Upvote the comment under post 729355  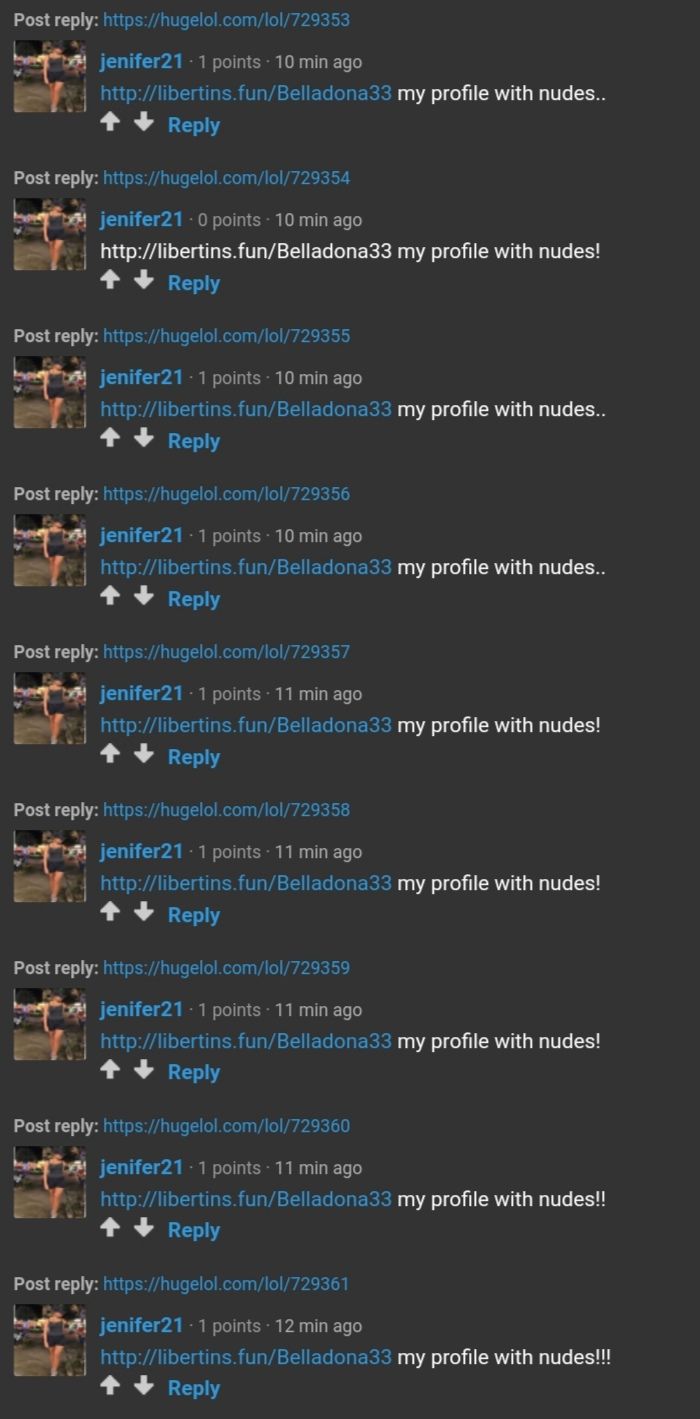click(111, 438)
